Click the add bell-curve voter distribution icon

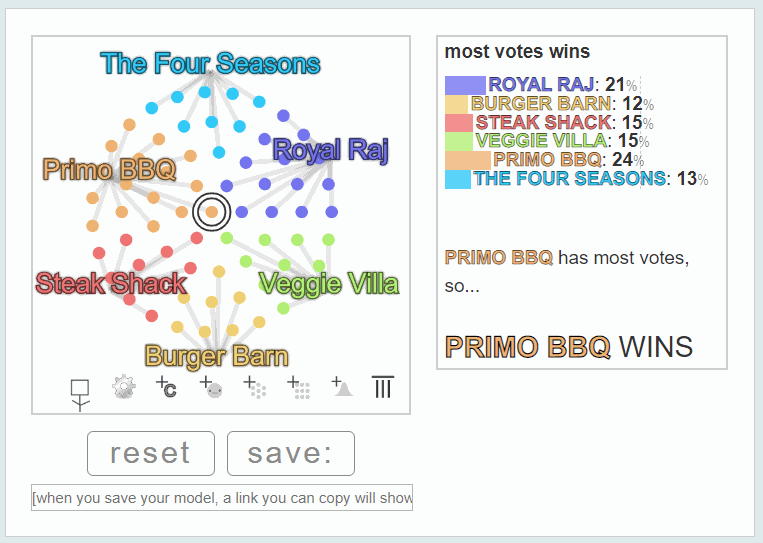[342, 387]
